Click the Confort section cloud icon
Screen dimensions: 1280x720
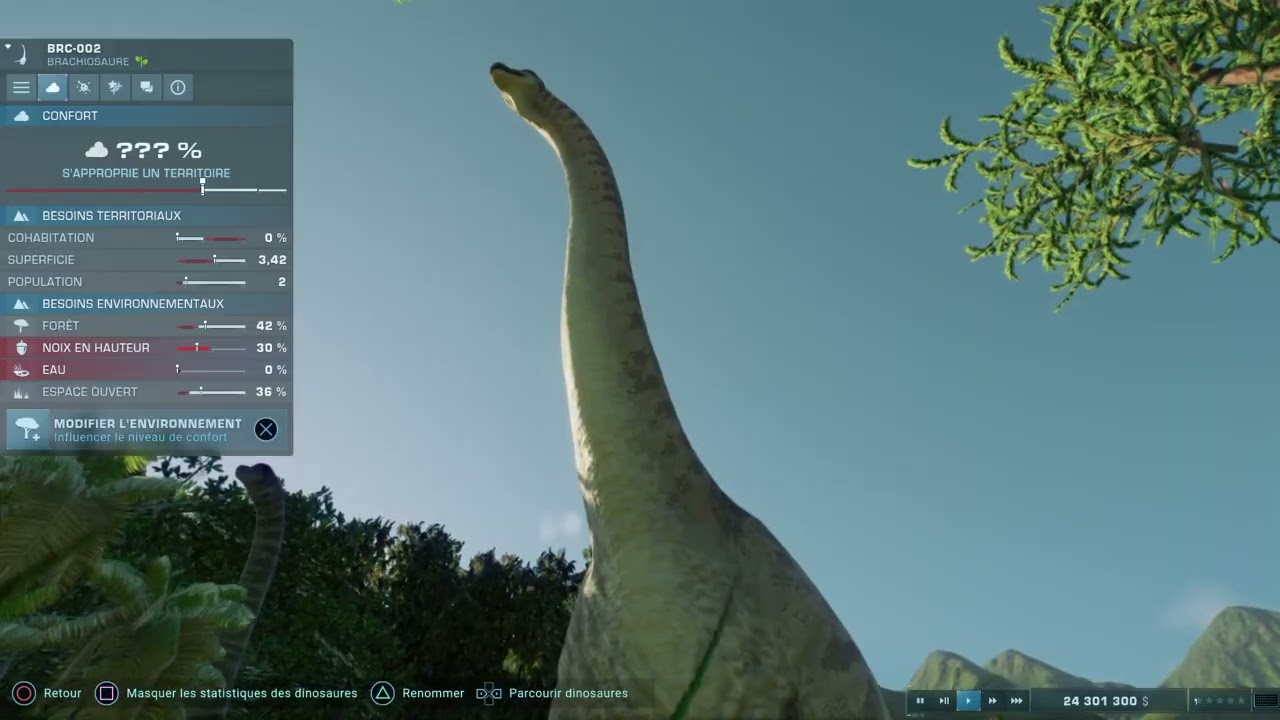(x=21, y=116)
